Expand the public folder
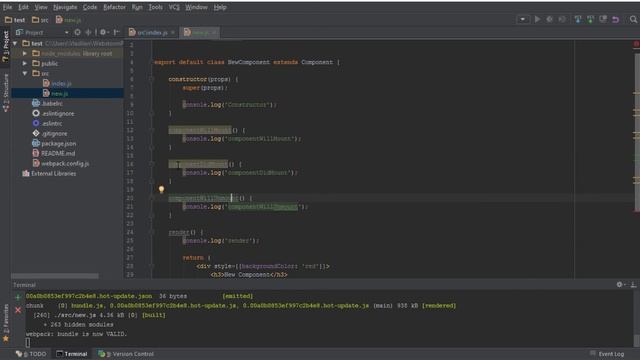Screen dimensions: 640x360 tap(25, 63)
